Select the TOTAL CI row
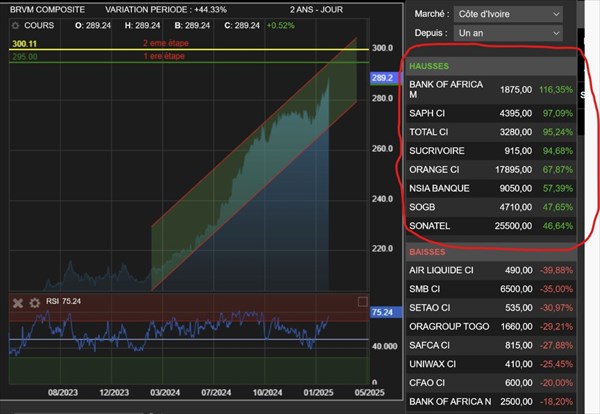This screenshot has height=414, width=600. click(491, 132)
